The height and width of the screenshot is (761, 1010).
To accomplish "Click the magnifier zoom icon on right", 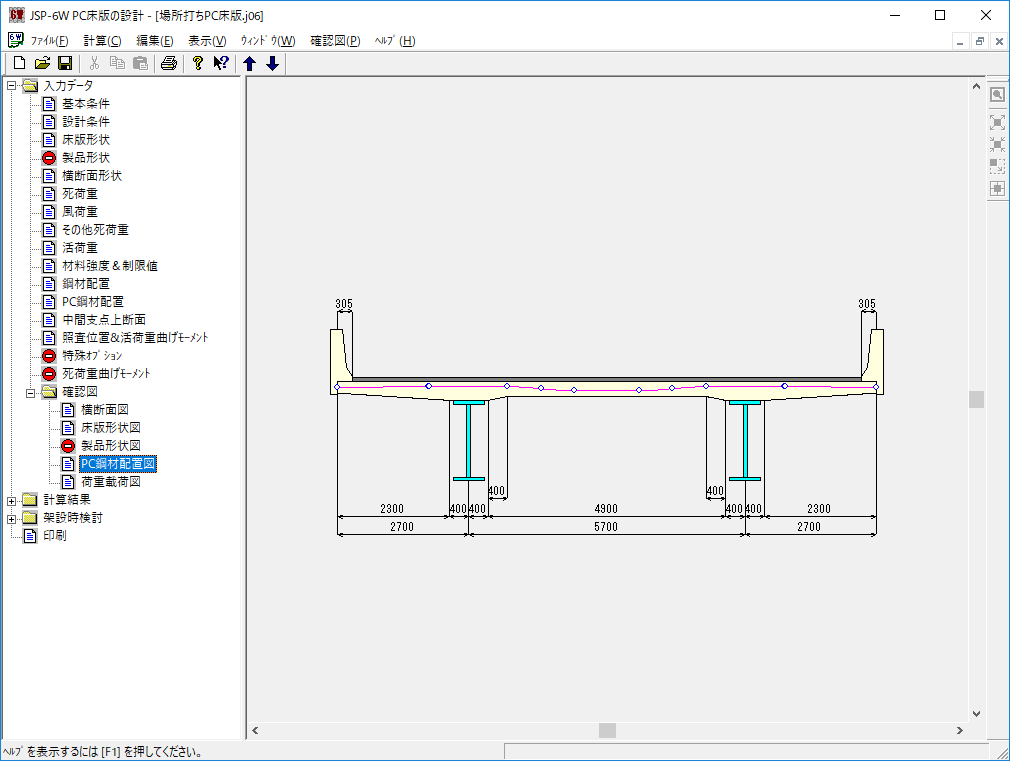I will tap(997, 94).
